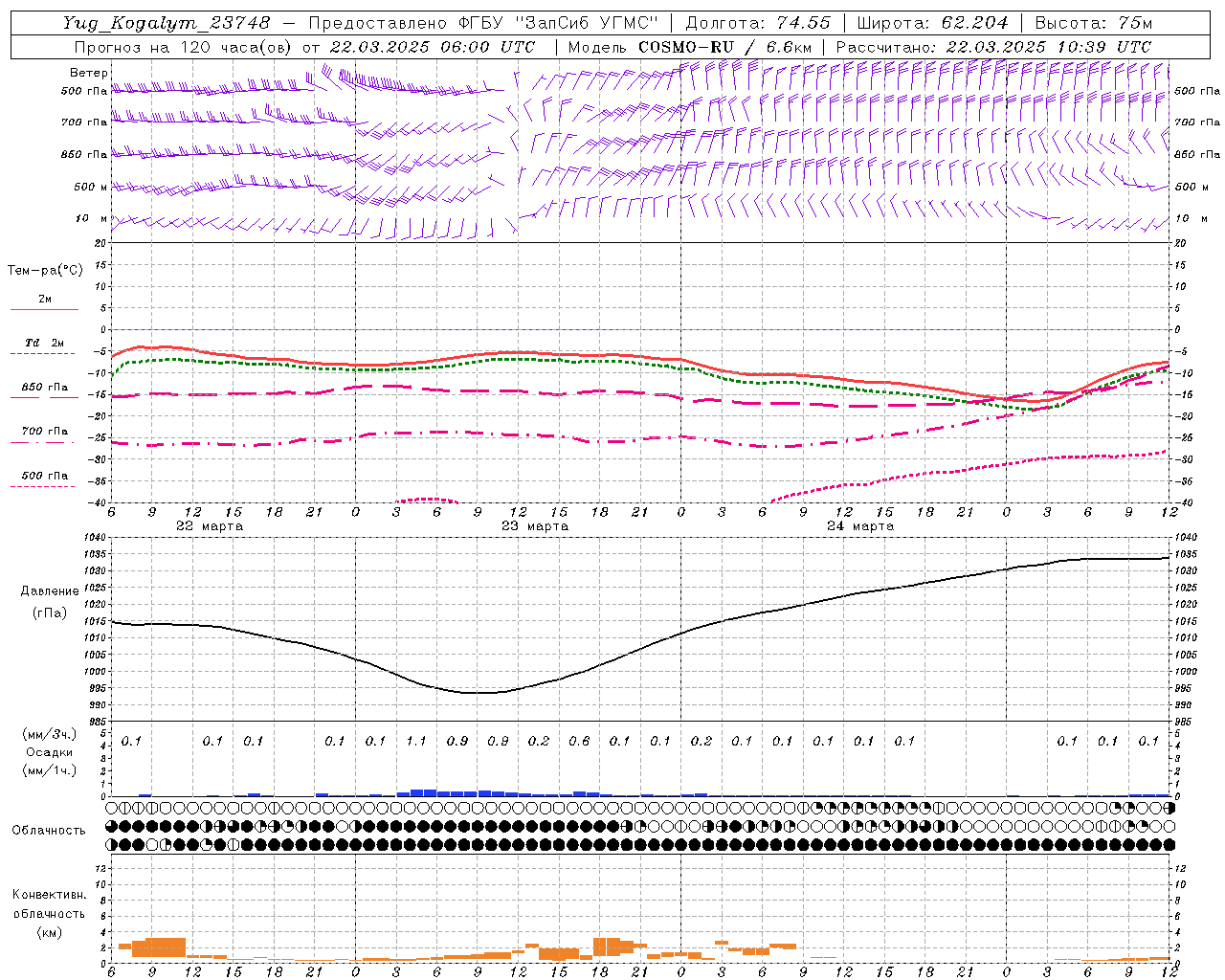Click the Конвективн. label text
Image resolution: width=1225 pixels, height=980 pixels.
point(49,895)
